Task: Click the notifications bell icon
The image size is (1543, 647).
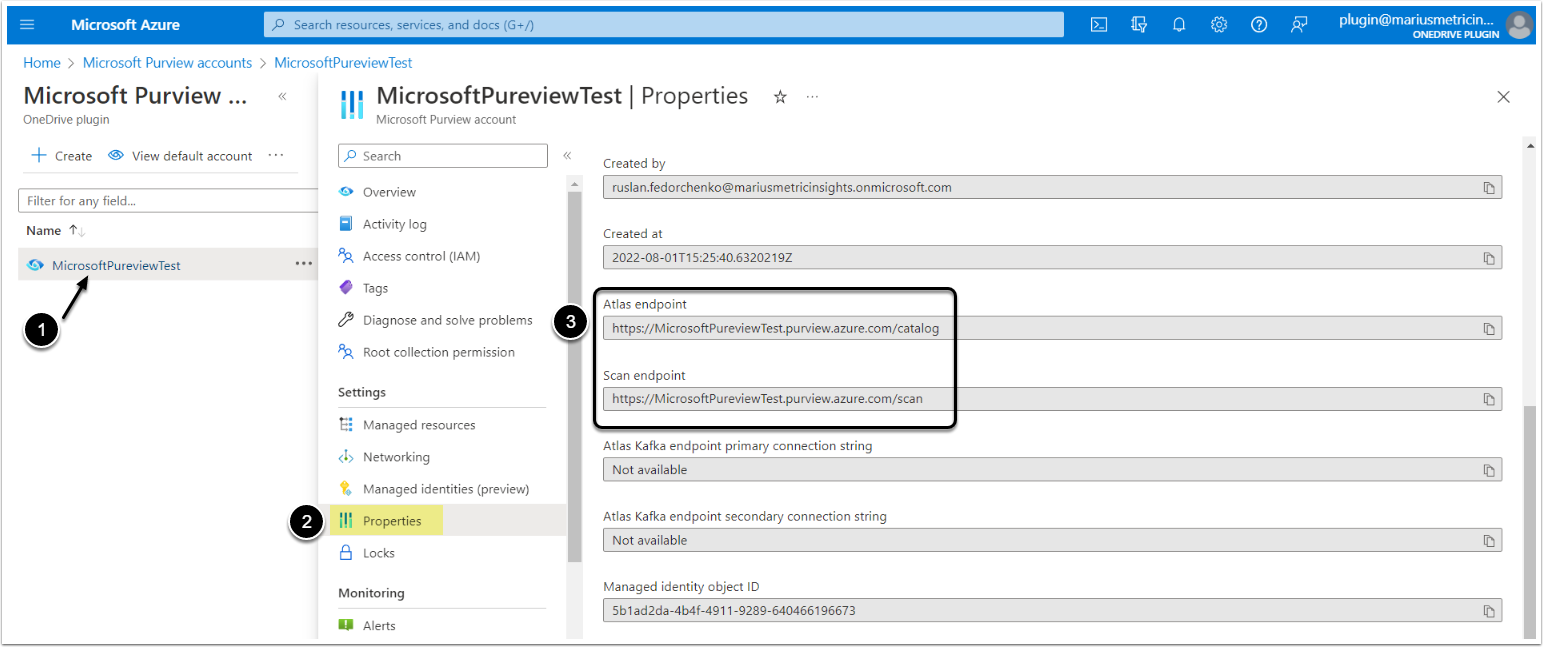Action: [1179, 25]
